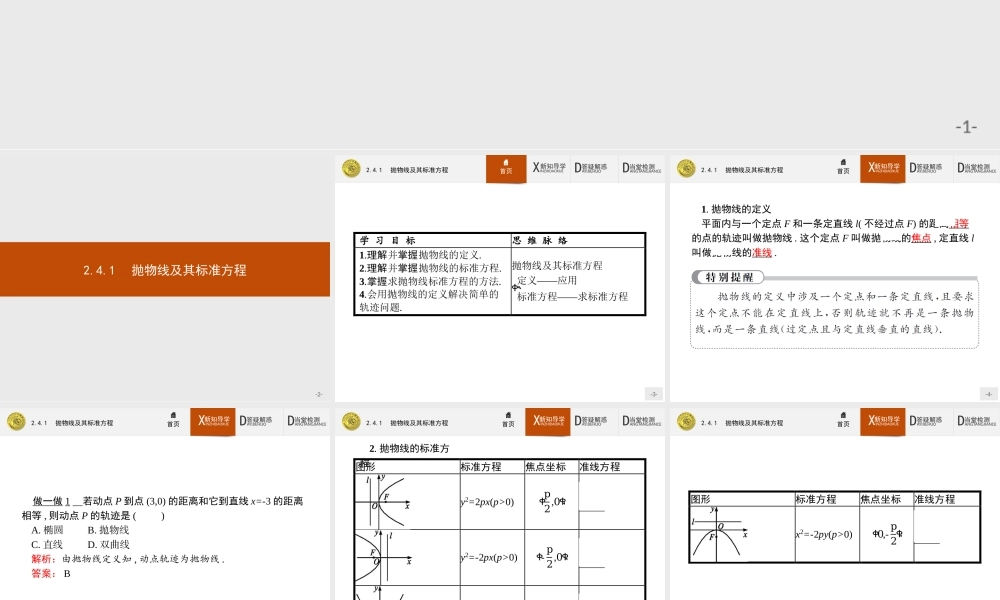Click the gold logo emblem on the x²=-2py table slide
Viewport: 1000px width, 600px height.
point(686,421)
